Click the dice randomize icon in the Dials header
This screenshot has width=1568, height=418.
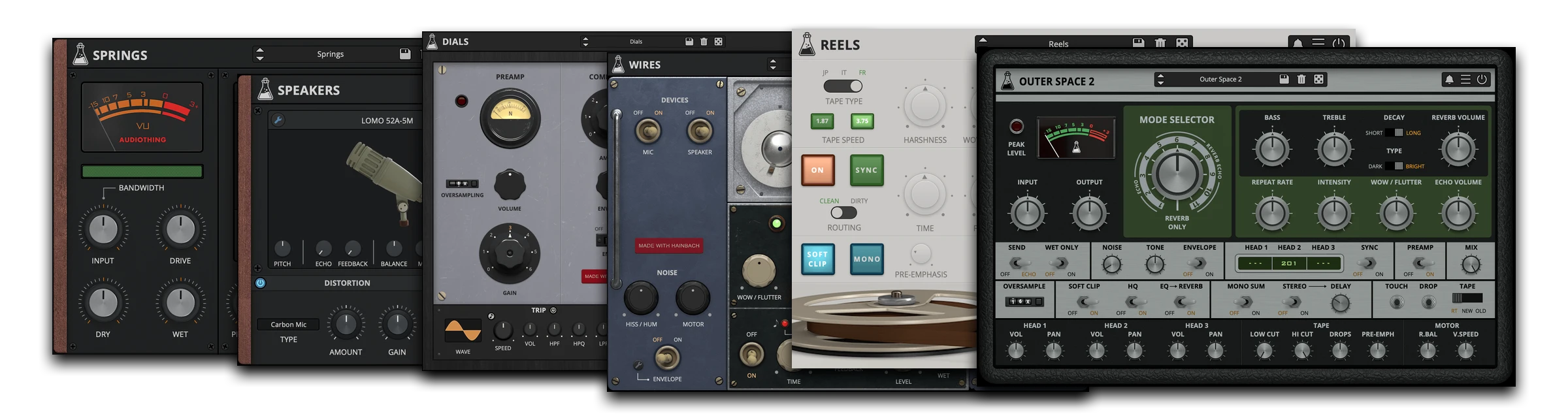(x=718, y=41)
